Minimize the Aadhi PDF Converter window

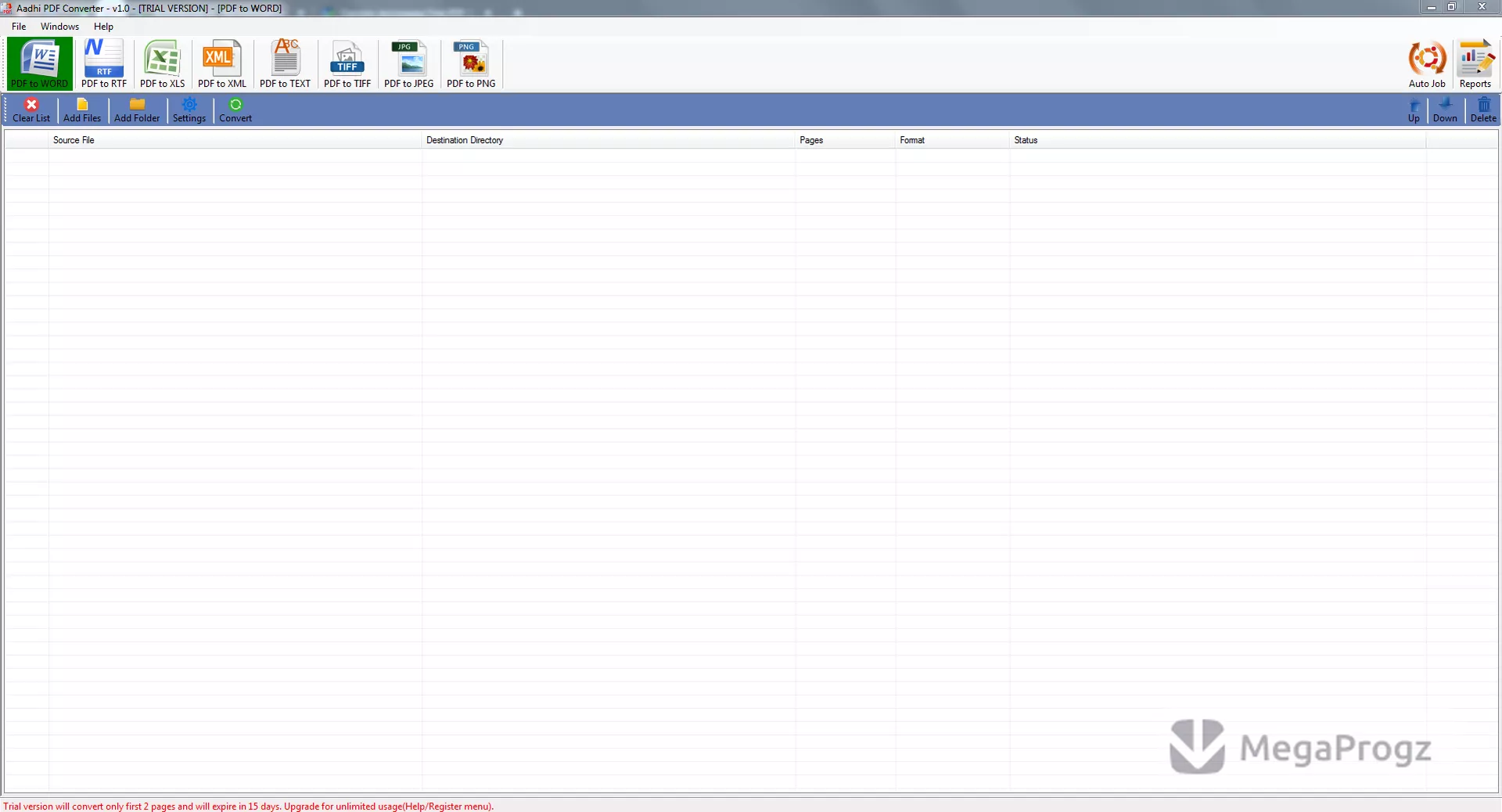tap(1431, 7)
